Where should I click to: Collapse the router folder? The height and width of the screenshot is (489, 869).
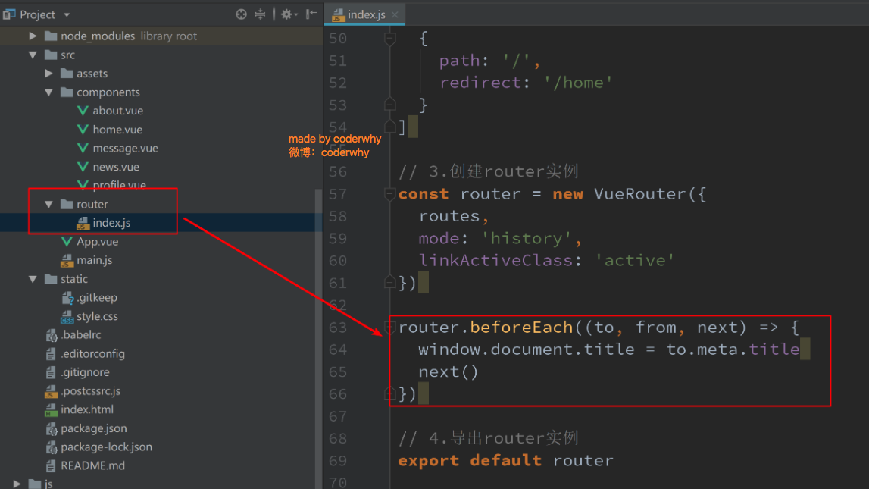click(x=49, y=204)
